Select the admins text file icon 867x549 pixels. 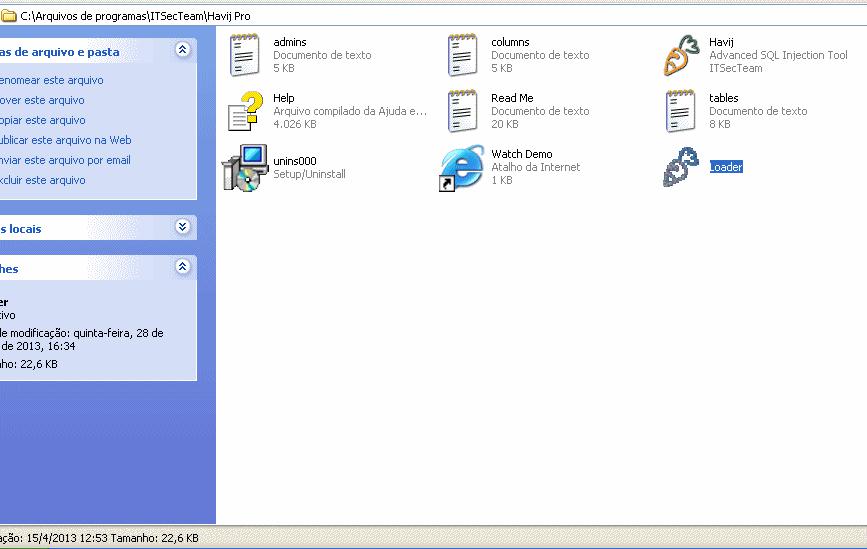[x=244, y=55]
